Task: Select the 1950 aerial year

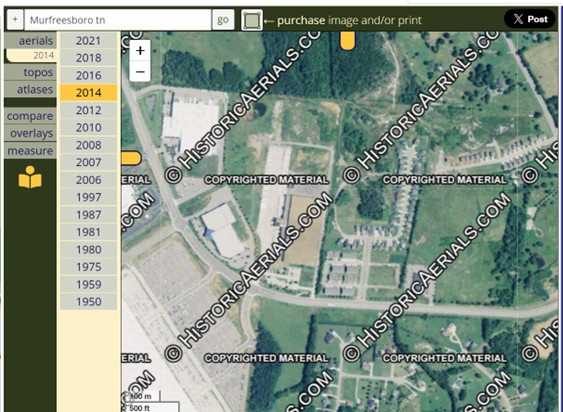Action: (x=88, y=302)
